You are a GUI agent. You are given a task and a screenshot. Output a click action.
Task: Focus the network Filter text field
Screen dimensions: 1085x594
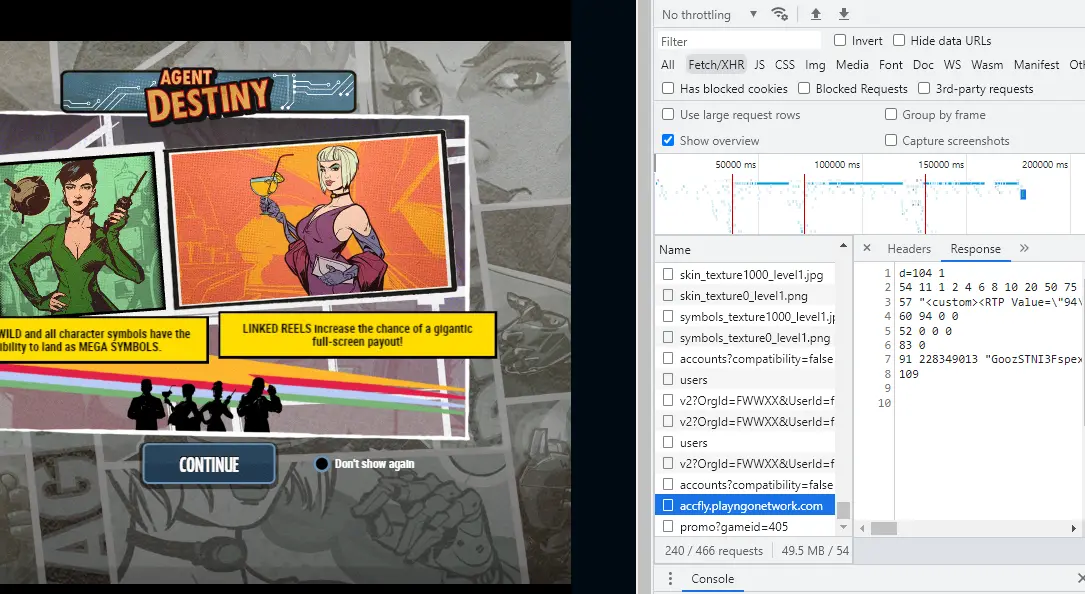pos(738,41)
